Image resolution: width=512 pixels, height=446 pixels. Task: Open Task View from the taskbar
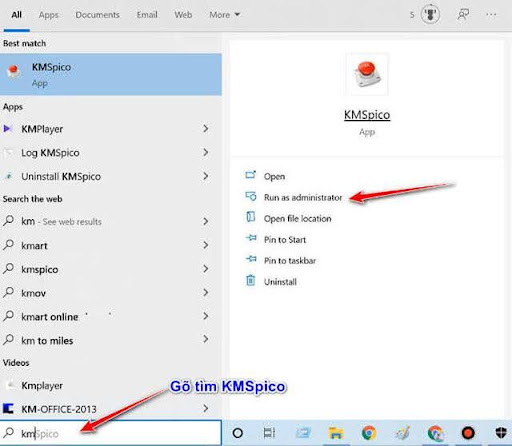click(x=269, y=433)
